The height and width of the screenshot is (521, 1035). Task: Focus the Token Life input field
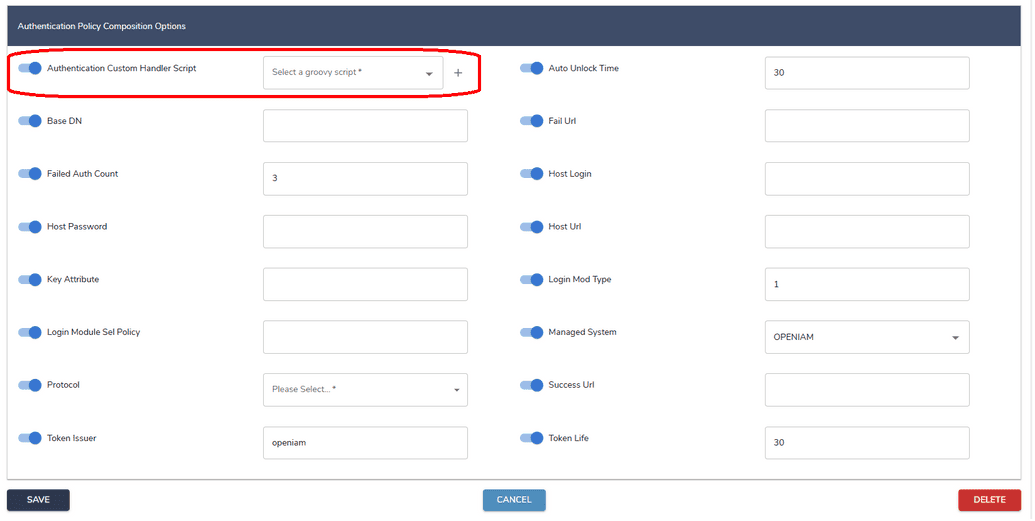(x=866, y=443)
